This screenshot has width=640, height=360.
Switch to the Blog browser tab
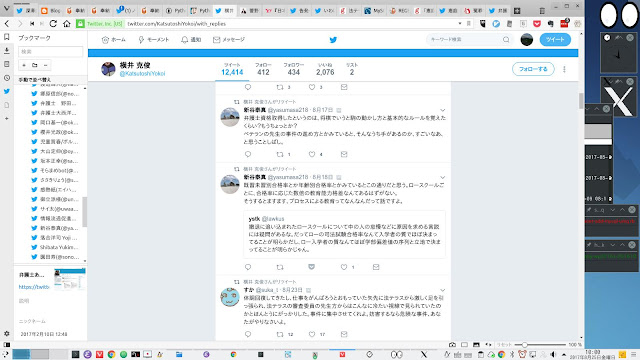(x=51, y=11)
